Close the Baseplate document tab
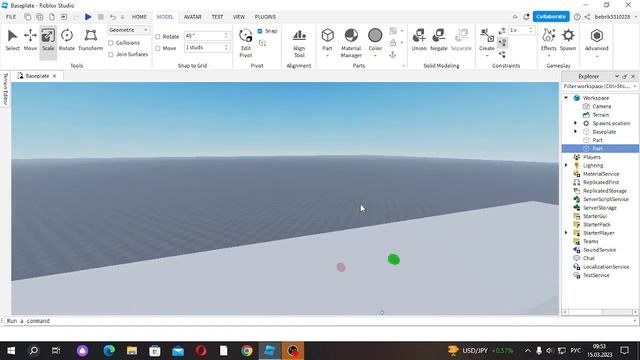This screenshot has height=360, width=640. pos(54,76)
